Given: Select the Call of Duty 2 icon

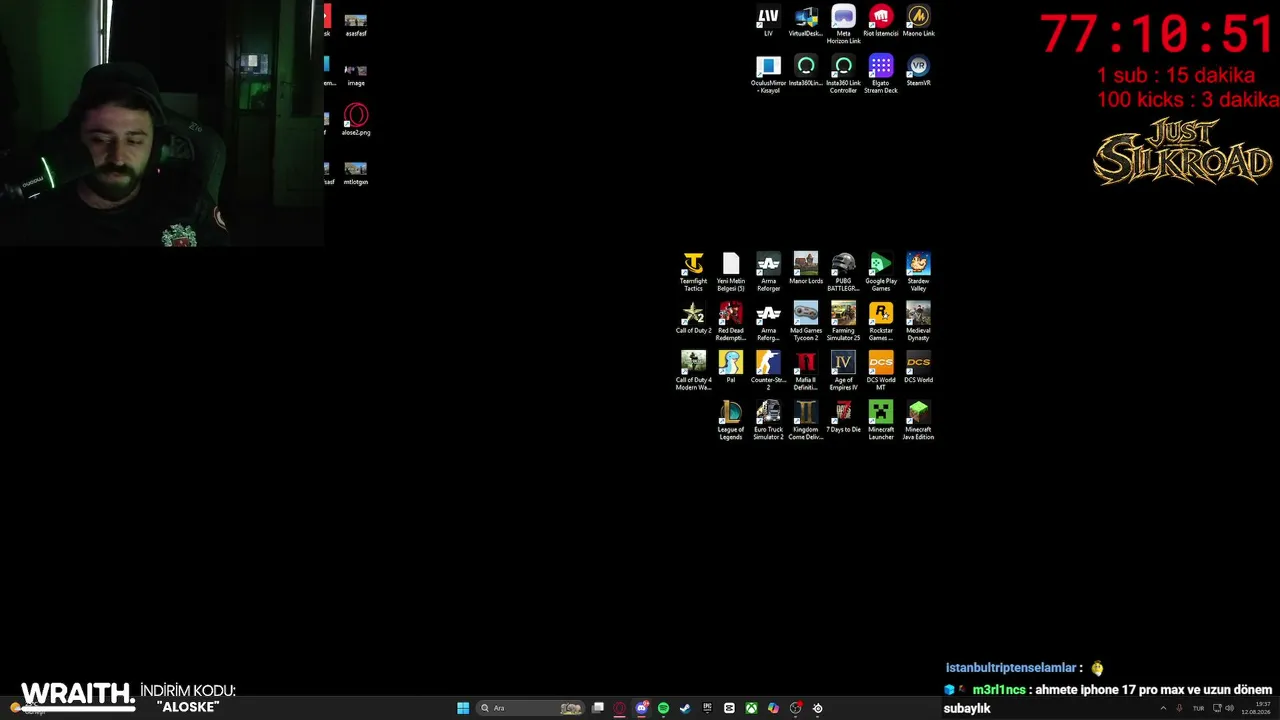Looking at the screenshot, I should pos(693,318).
